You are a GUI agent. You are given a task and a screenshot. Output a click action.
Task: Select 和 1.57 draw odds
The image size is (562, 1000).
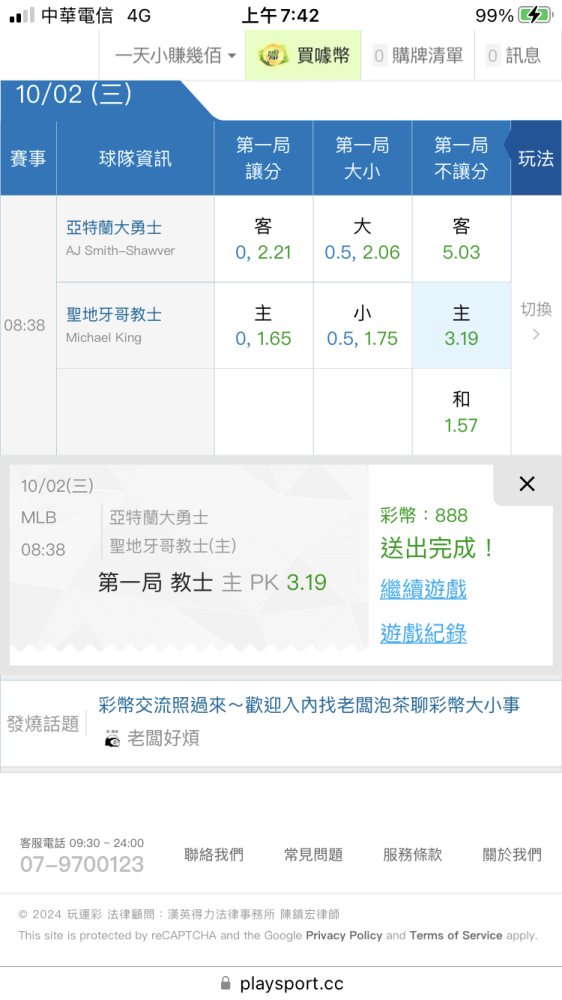[461, 412]
